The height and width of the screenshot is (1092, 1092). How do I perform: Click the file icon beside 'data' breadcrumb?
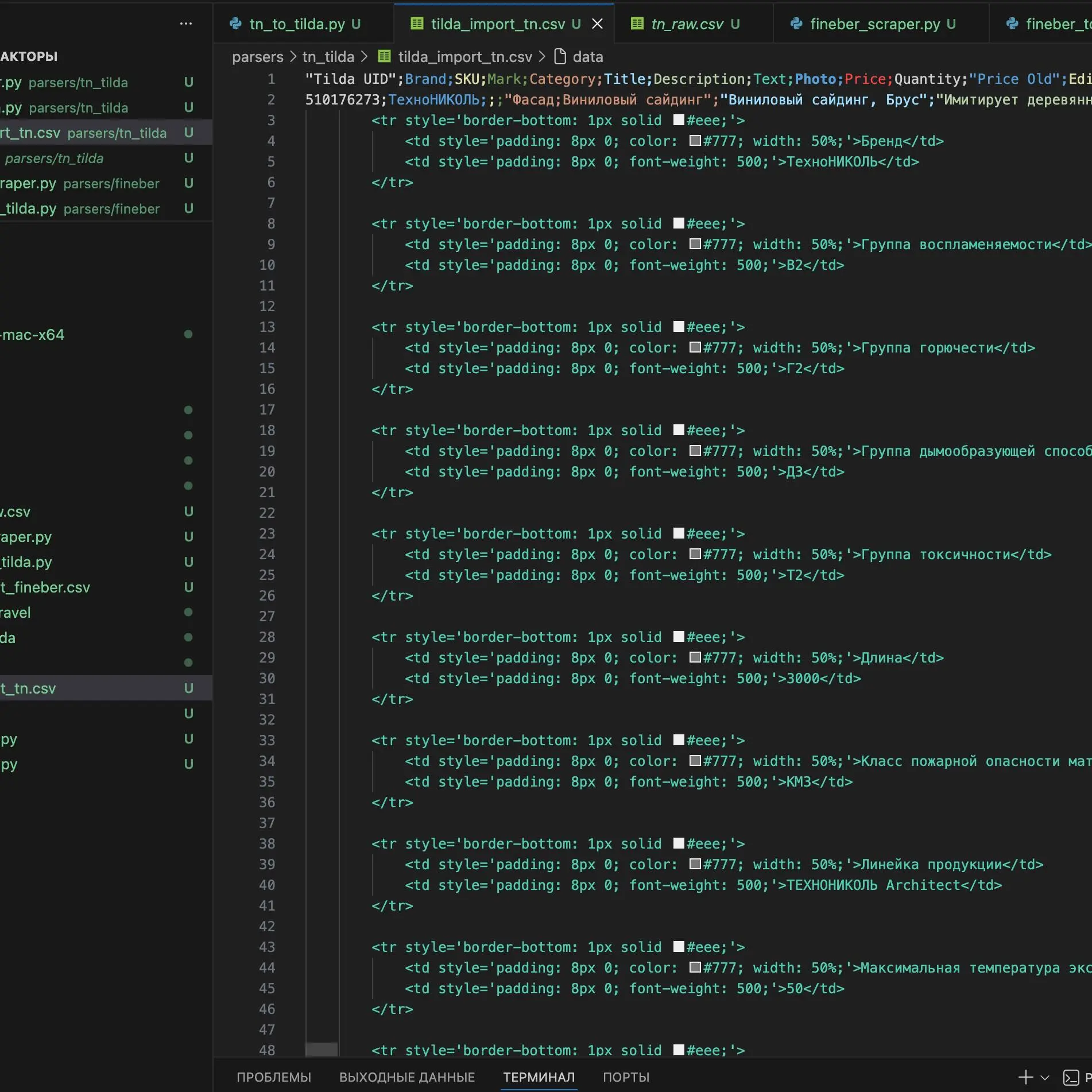point(560,57)
